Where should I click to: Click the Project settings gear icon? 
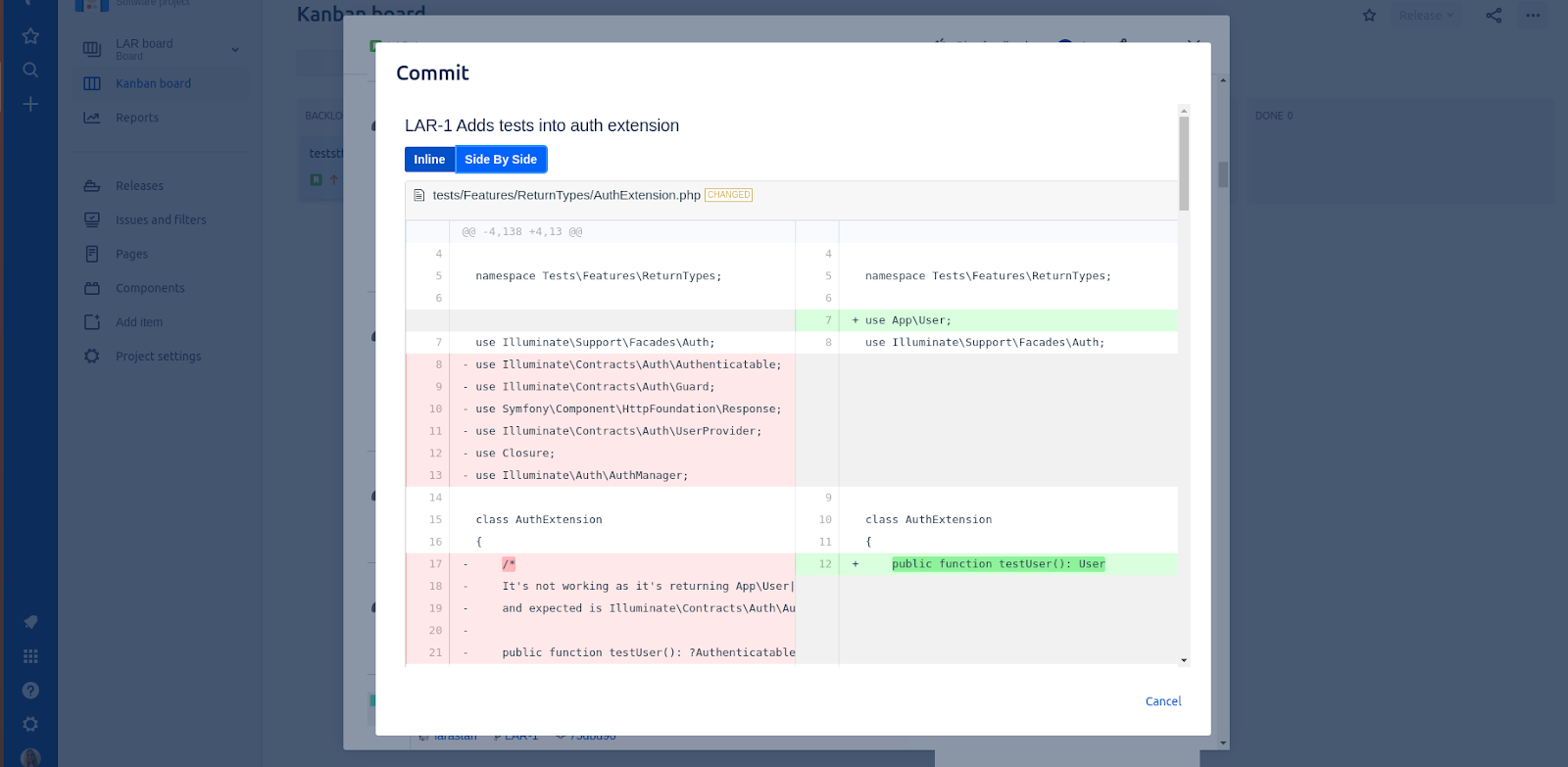click(92, 357)
